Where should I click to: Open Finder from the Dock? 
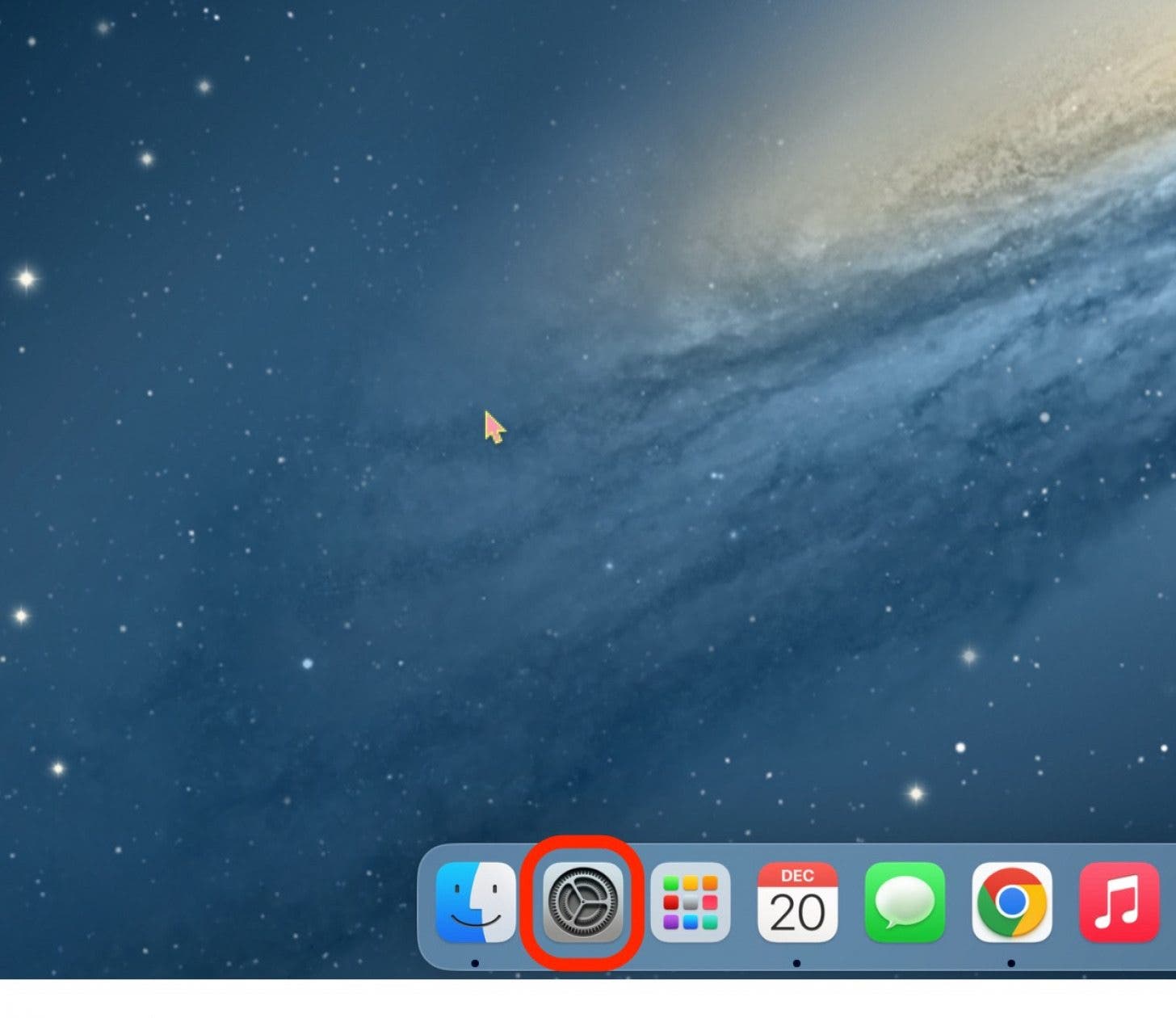475,902
